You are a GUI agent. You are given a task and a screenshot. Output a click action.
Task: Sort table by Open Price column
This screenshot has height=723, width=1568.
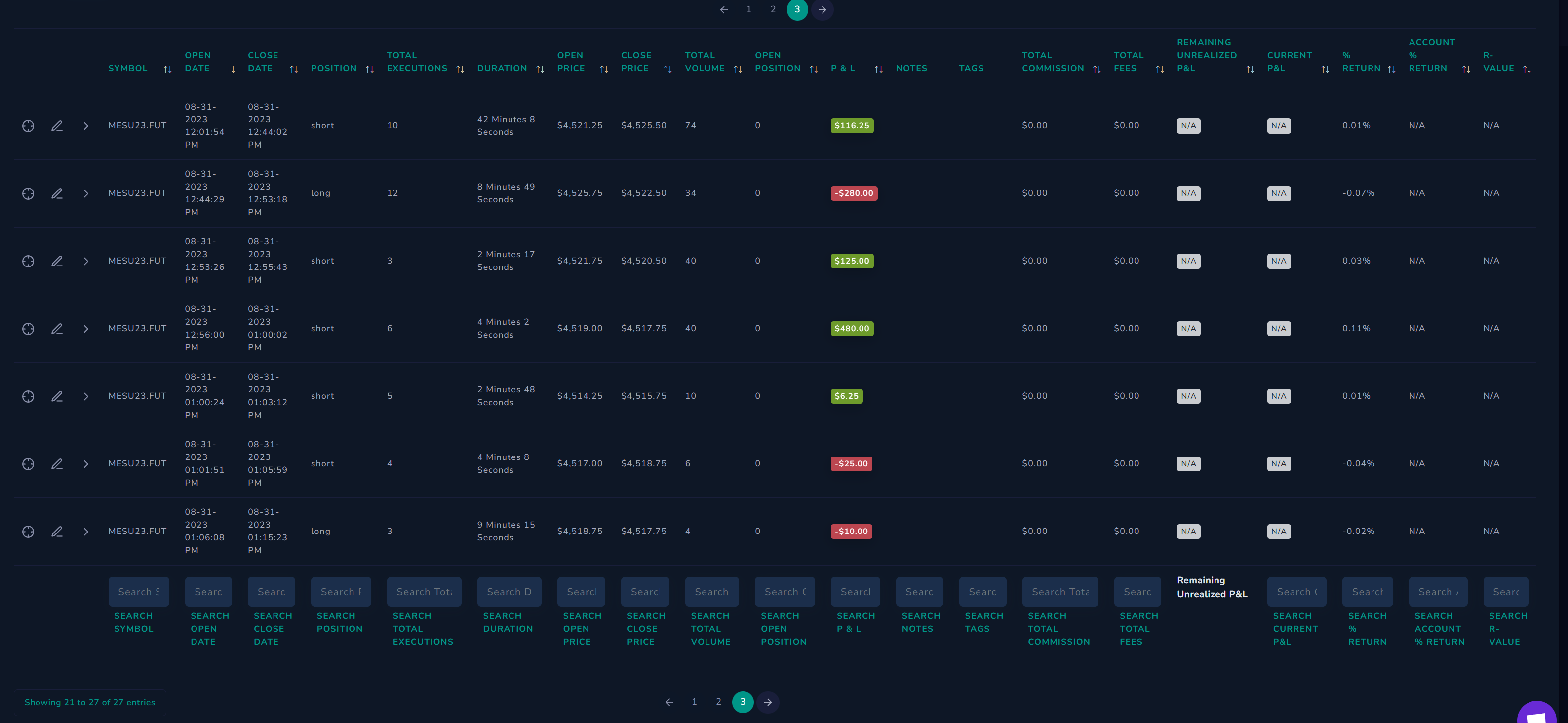[x=604, y=70]
